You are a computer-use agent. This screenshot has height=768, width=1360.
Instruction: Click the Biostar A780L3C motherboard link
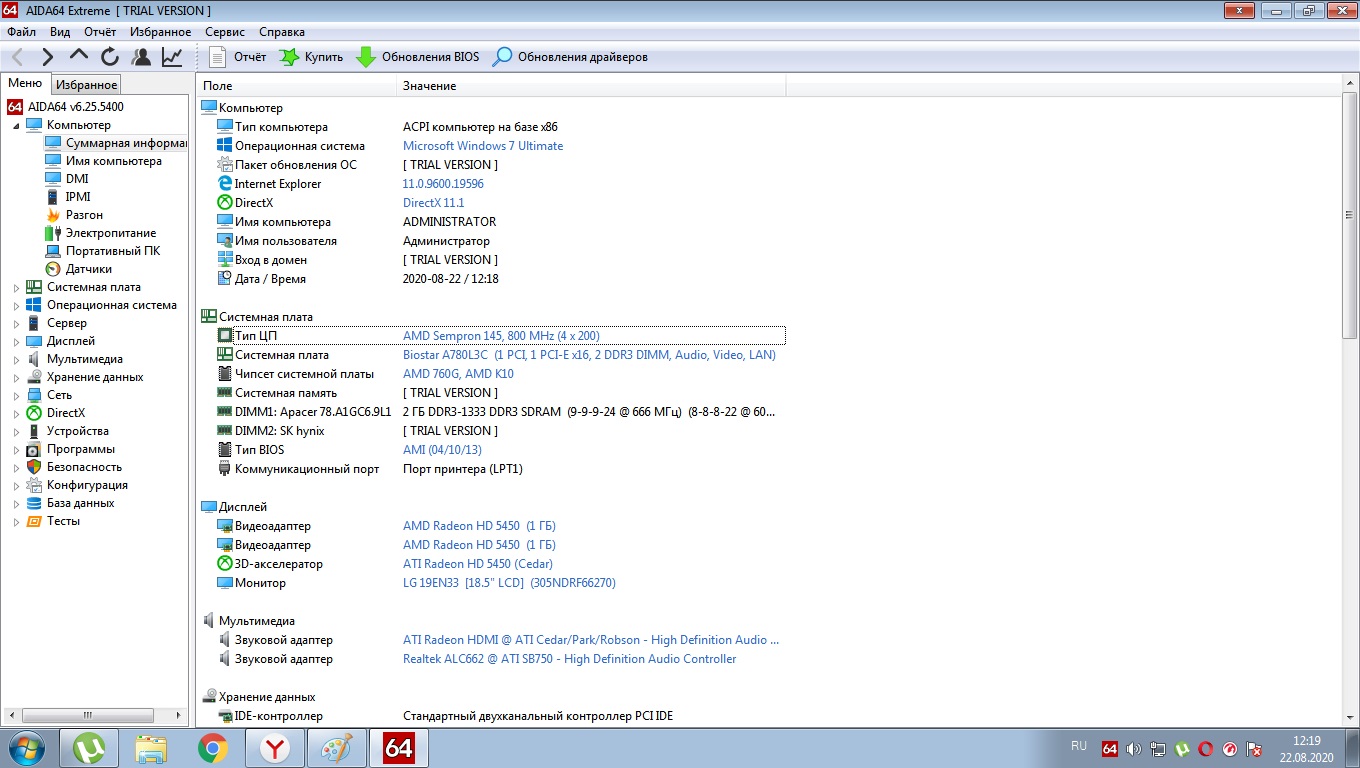click(x=589, y=355)
